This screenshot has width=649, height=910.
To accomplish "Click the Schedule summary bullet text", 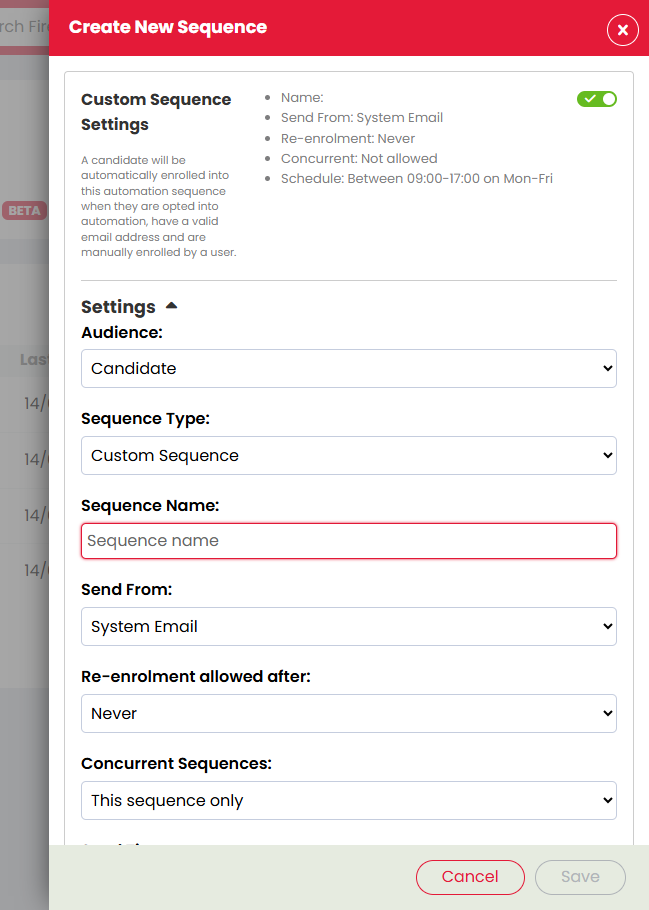I will point(417,179).
